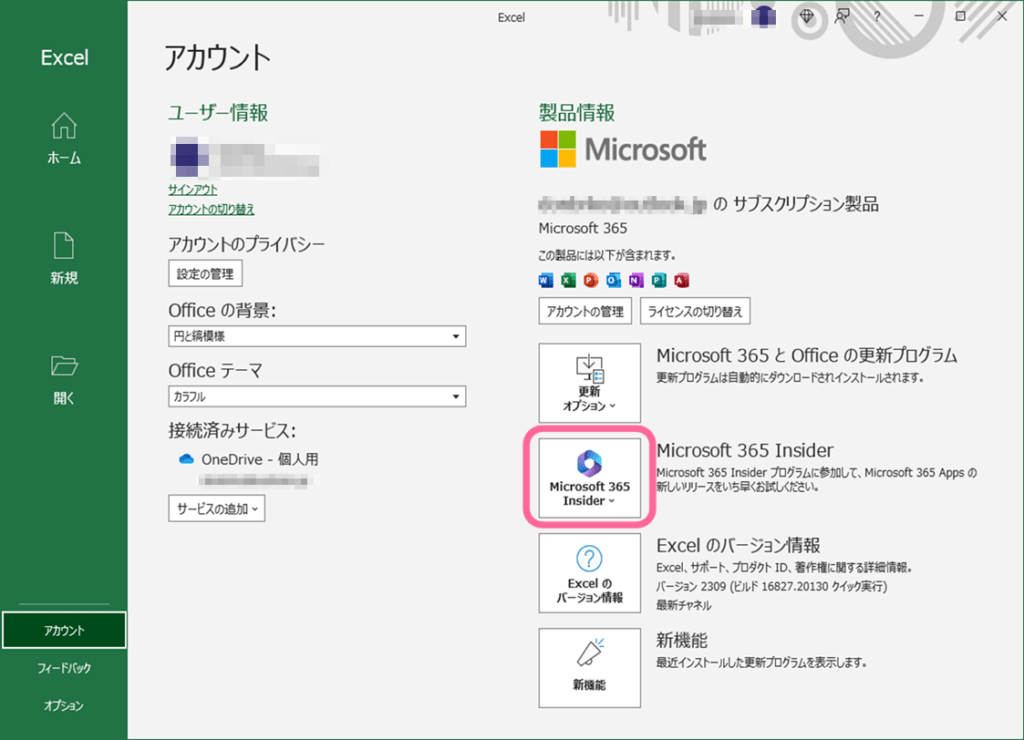Open the Excel のバージョン情報 button

coord(590,573)
